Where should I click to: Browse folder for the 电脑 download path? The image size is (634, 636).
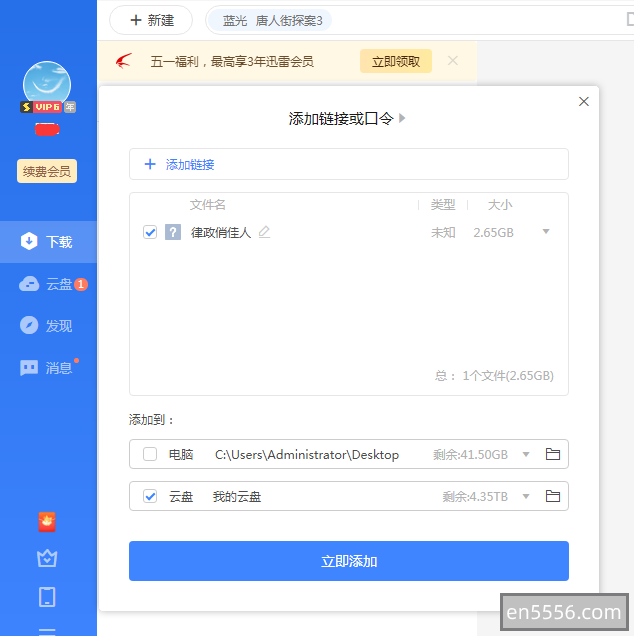[552, 454]
